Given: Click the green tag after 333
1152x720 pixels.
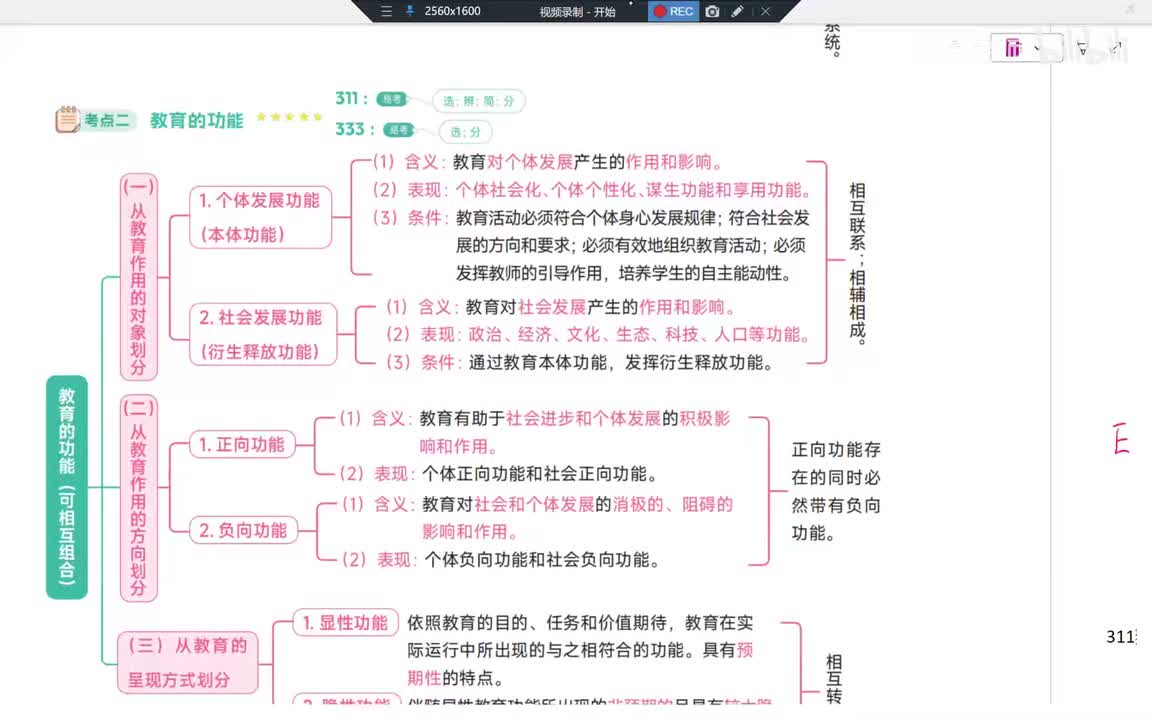Looking at the screenshot, I should click(x=399, y=130).
